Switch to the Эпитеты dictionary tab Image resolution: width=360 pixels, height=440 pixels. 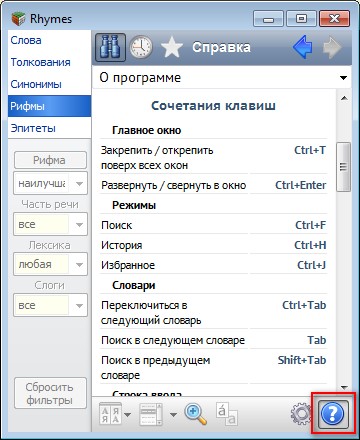(x=49, y=128)
